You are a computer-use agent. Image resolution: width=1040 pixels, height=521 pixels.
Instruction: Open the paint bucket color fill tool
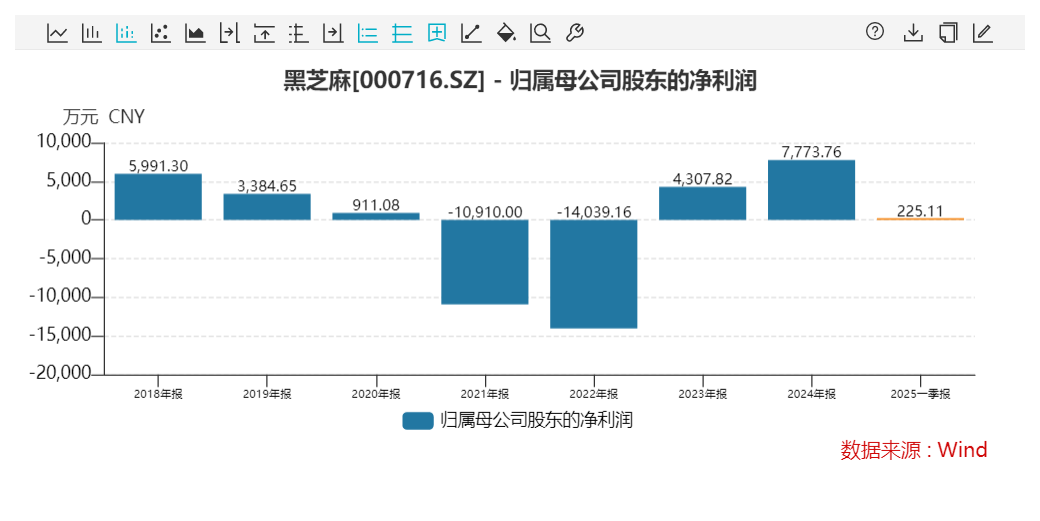[506, 32]
